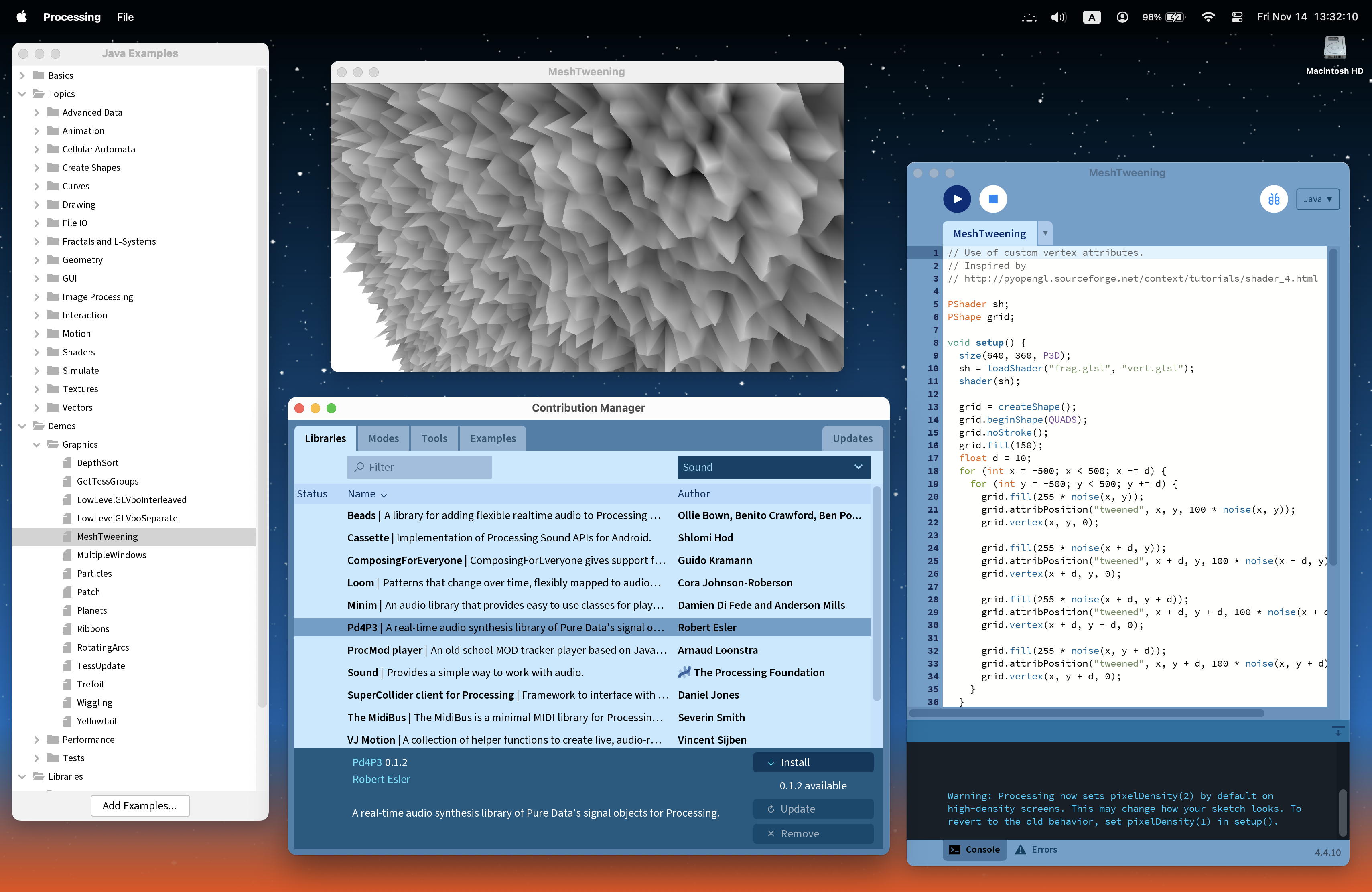This screenshot has height=892, width=1372.
Task: Click the Stop sketch button
Action: (x=992, y=199)
